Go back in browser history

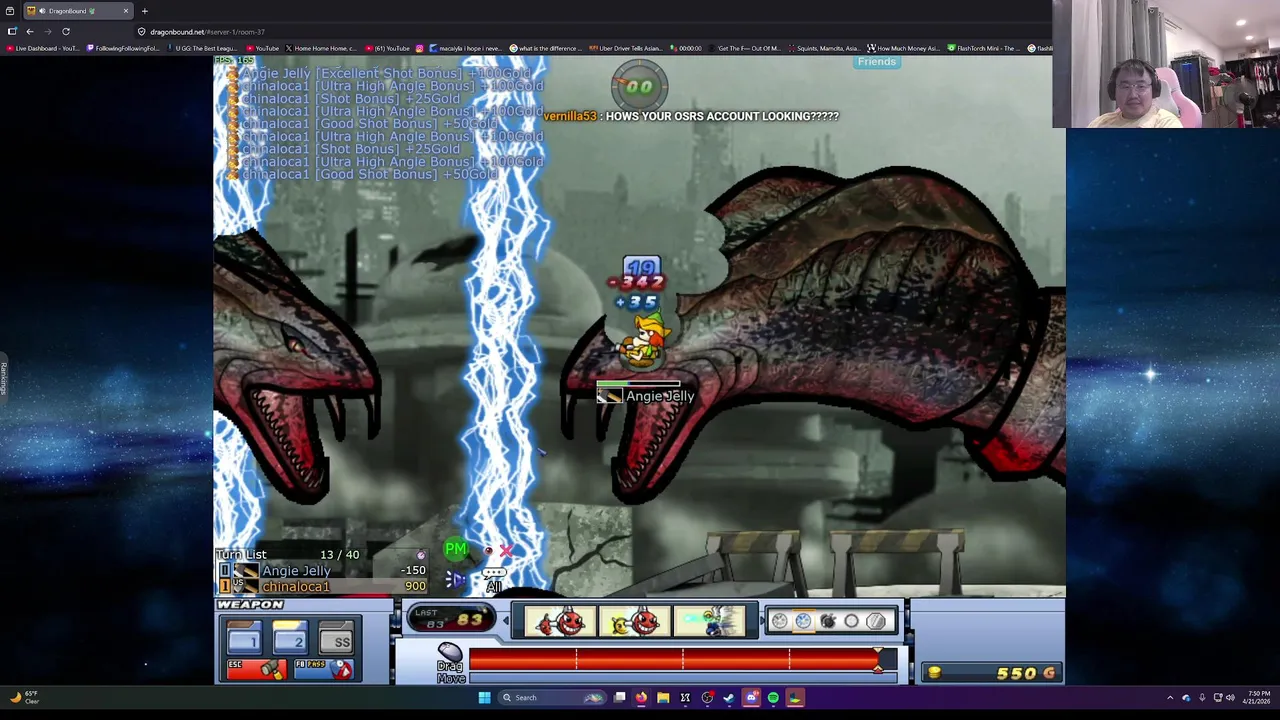pyautogui.click(x=30, y=32)
